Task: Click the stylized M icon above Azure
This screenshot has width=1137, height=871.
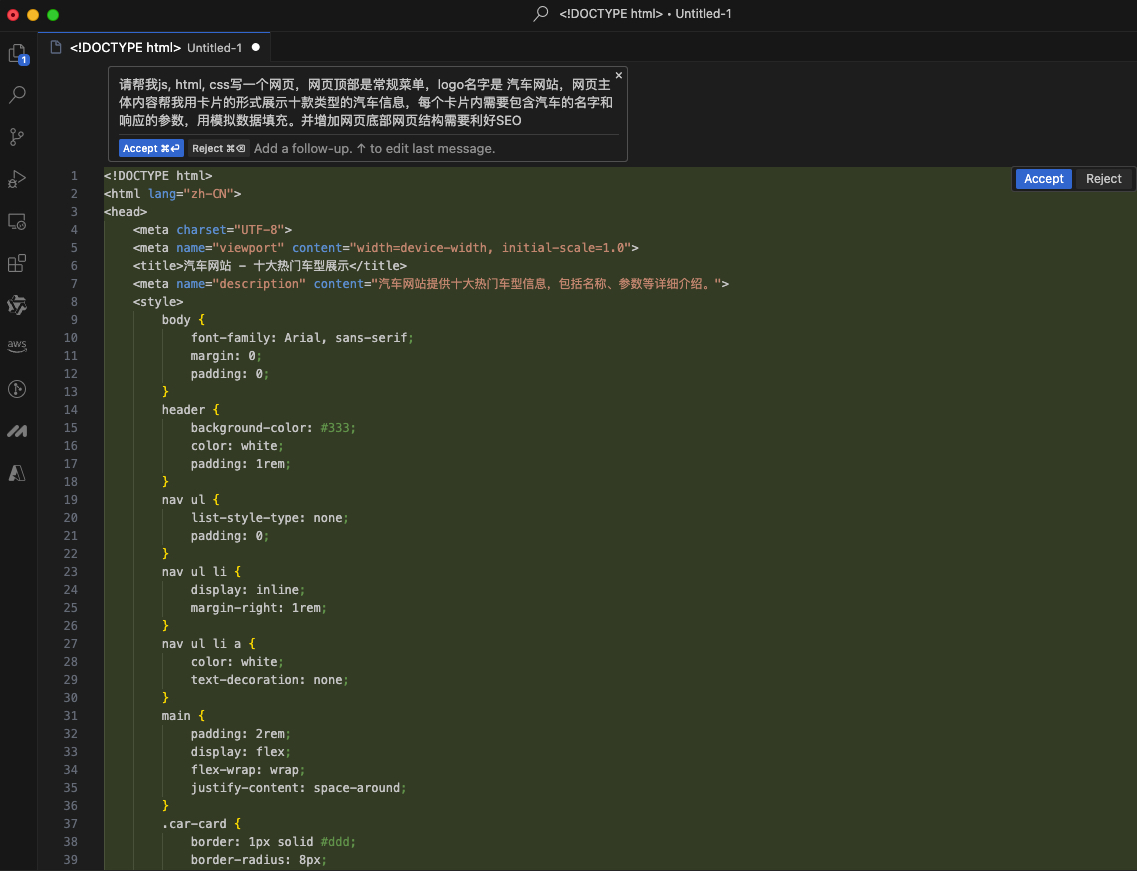Action: pos(17,431)
